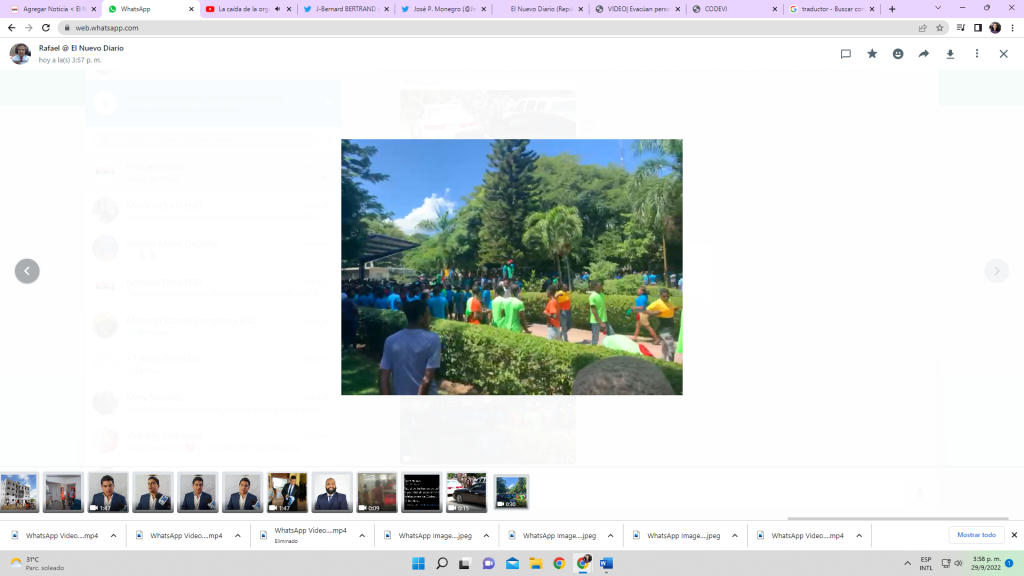
Task: Go to previous media item
Action: [x=27, y=271]
